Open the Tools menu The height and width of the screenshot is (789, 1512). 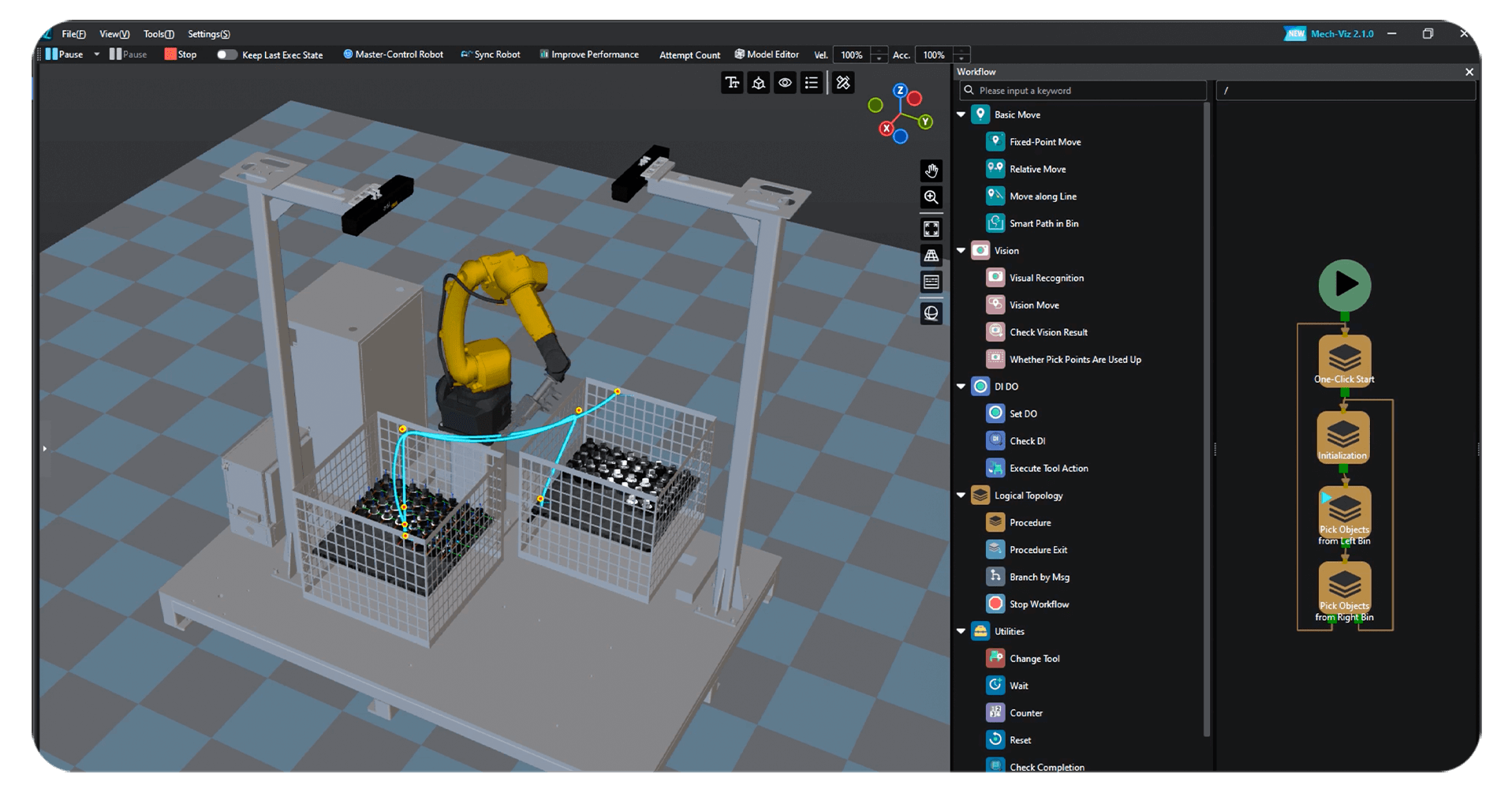coord(159,34)
